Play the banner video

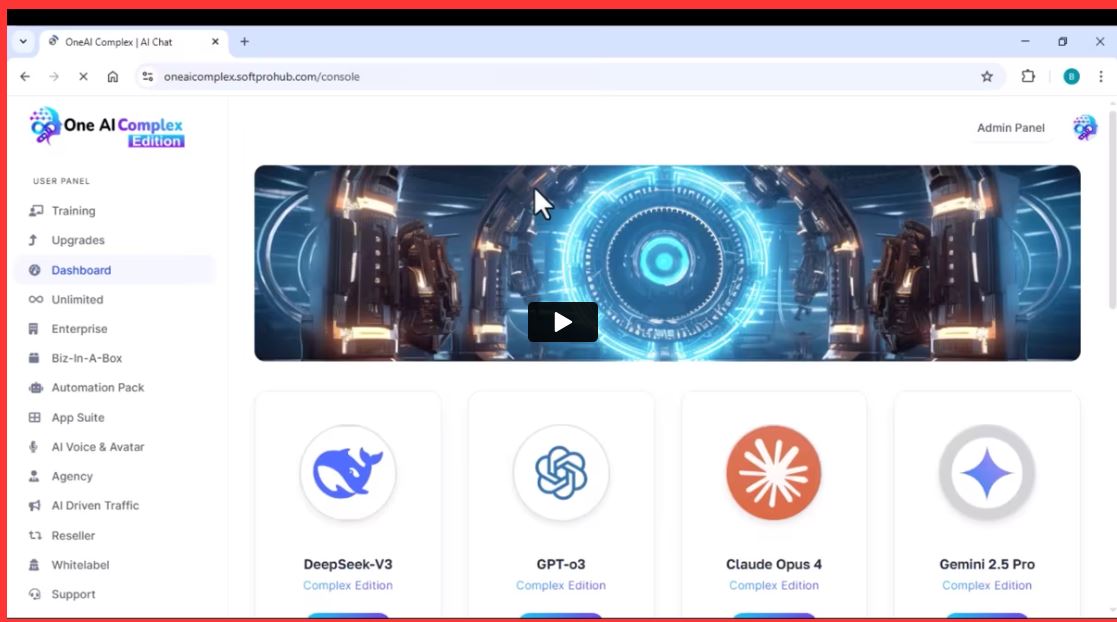coord(563,322)
